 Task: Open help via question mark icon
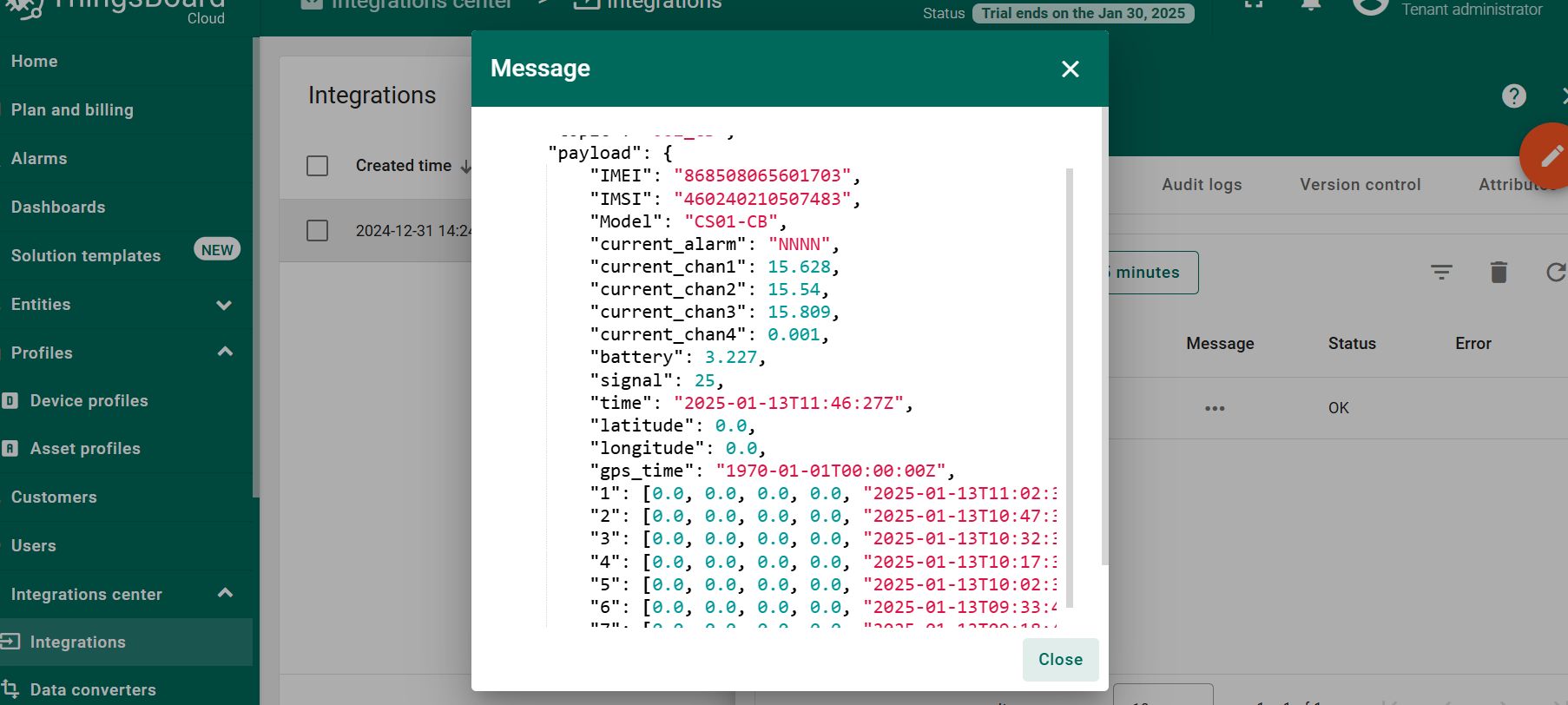point(1514,96)
